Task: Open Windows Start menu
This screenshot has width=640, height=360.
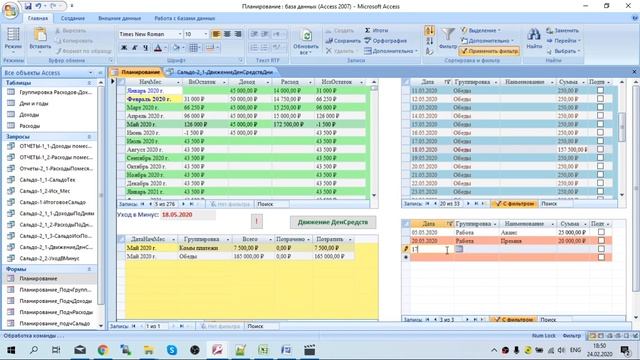Action: coord(11,350)
